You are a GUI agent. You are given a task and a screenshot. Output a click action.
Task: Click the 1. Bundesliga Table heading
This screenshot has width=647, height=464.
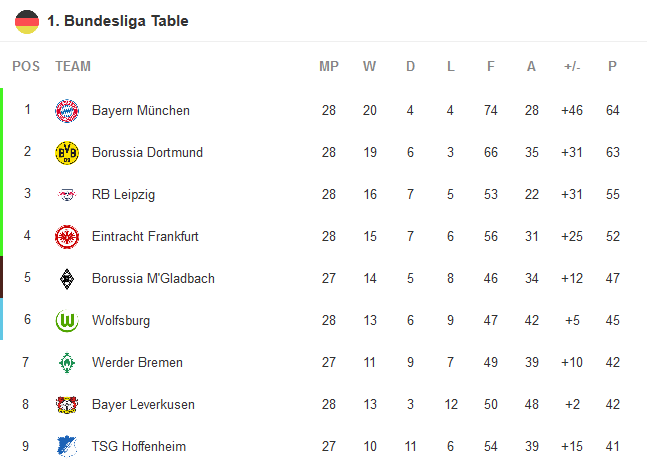point(118,21)
